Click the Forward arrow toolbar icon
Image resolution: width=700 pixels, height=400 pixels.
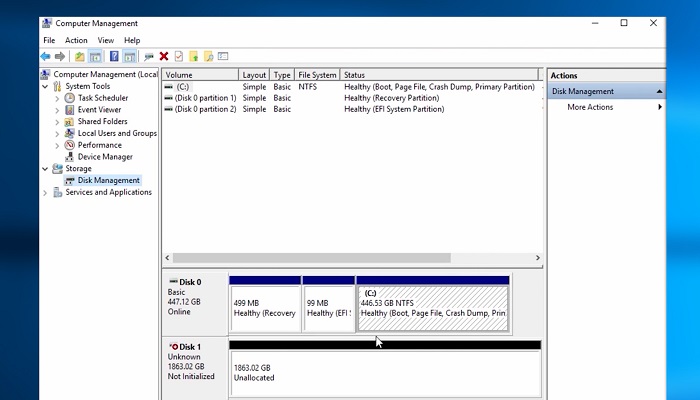pos(60,57)
